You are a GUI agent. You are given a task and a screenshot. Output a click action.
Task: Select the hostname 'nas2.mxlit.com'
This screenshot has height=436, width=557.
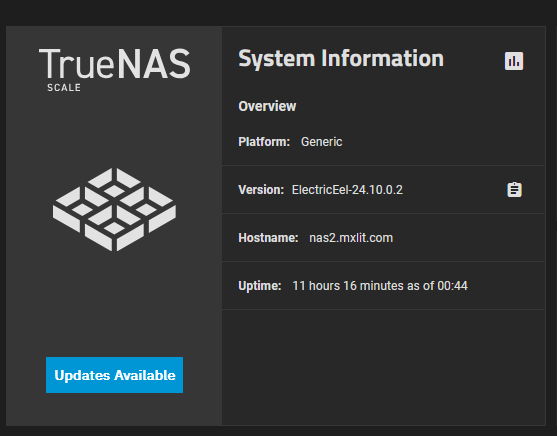click(351, 238)
